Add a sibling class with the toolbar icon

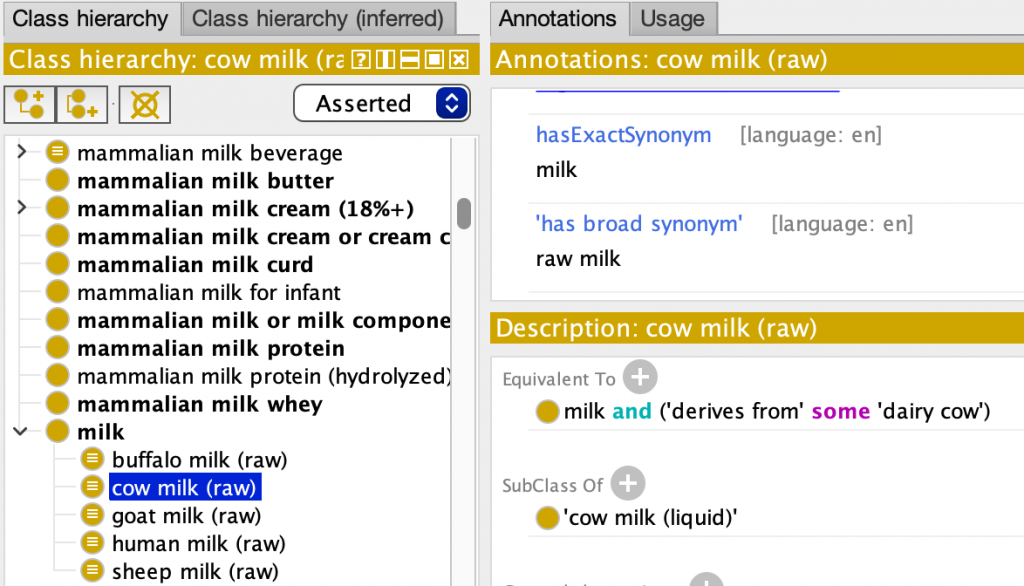point(82,105)
